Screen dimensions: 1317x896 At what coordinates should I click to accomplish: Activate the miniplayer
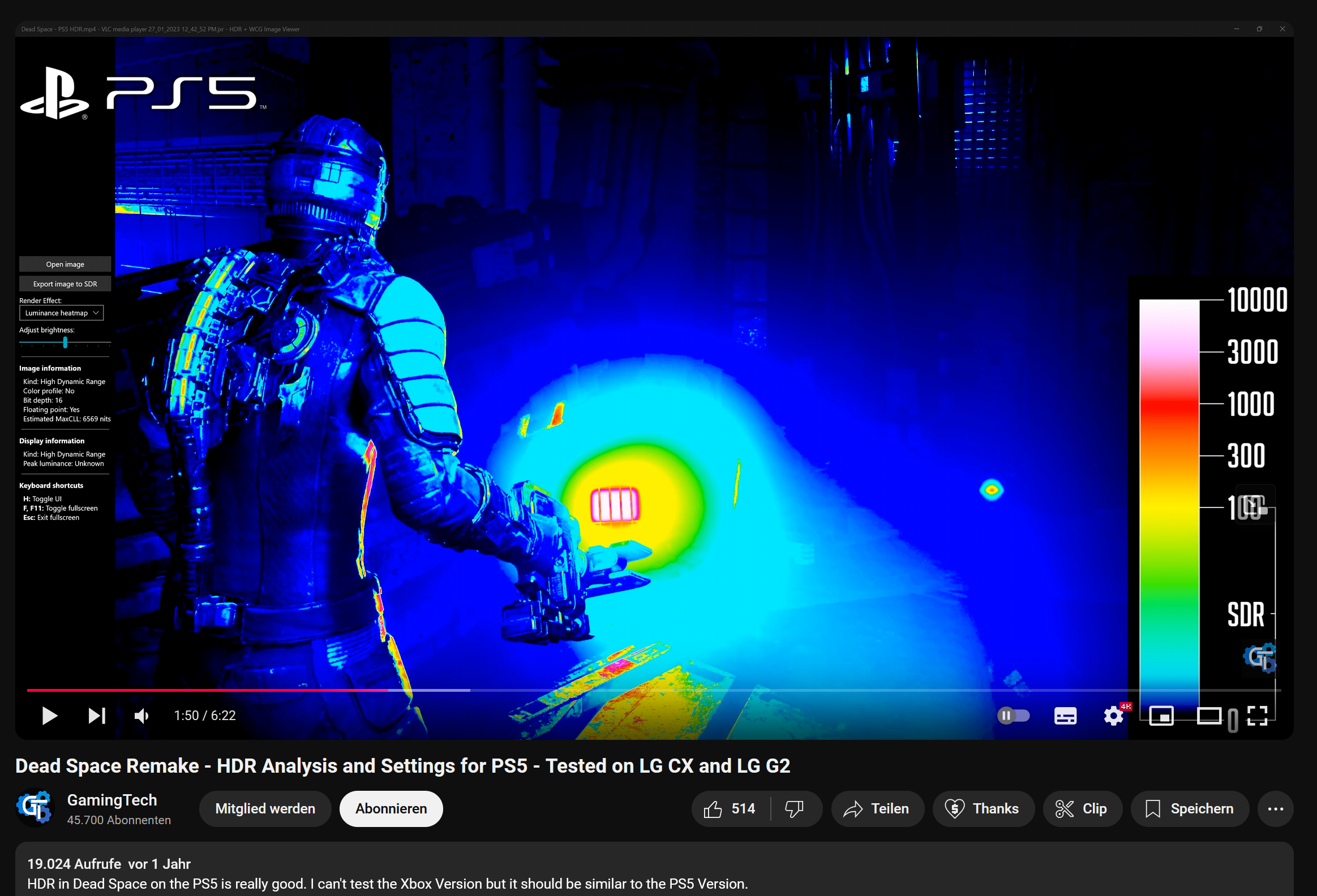(1161, 716)
